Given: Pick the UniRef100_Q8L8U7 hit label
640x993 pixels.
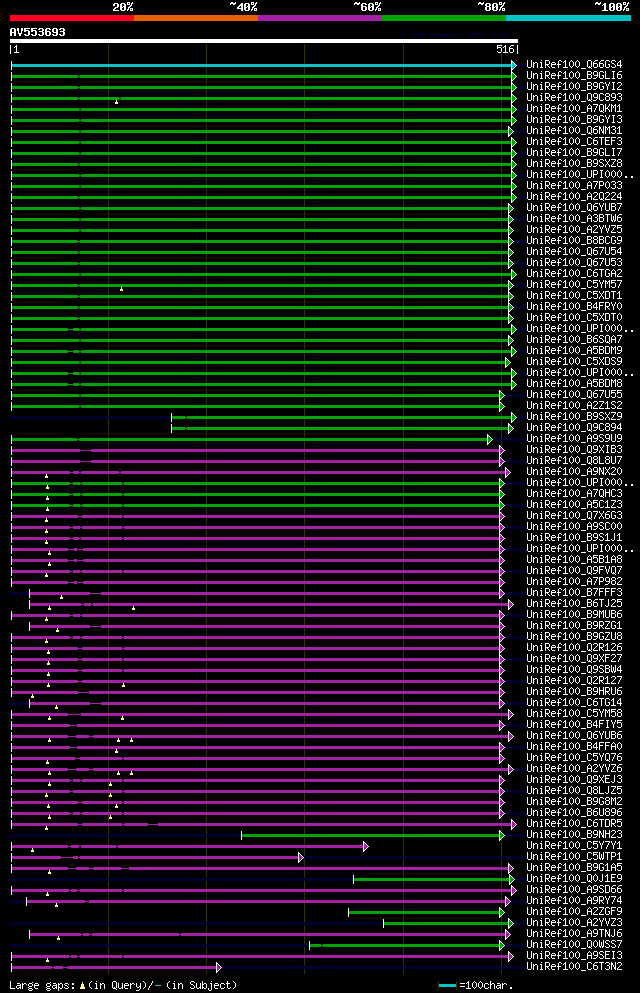Looking at the screenshot, I should point(574,460).
